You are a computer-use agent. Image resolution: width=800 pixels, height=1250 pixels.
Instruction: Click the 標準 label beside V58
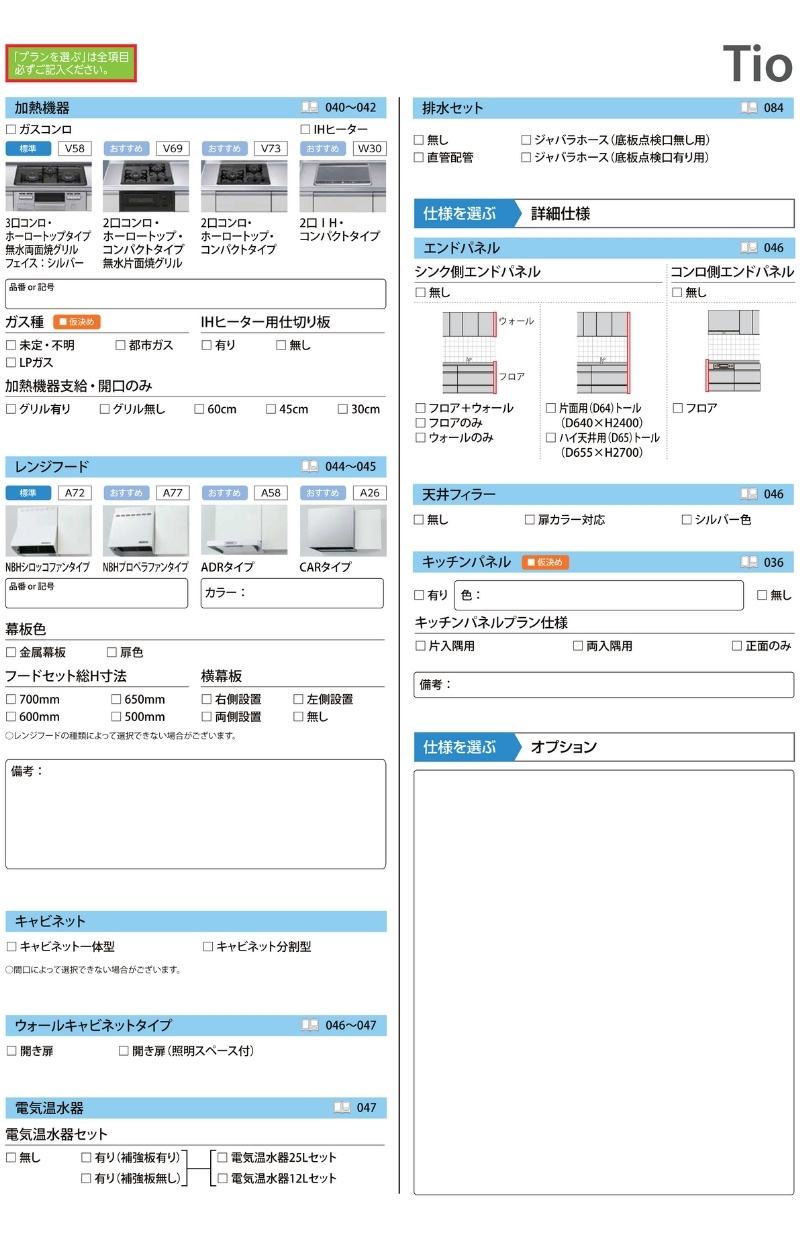pos(28,148)
